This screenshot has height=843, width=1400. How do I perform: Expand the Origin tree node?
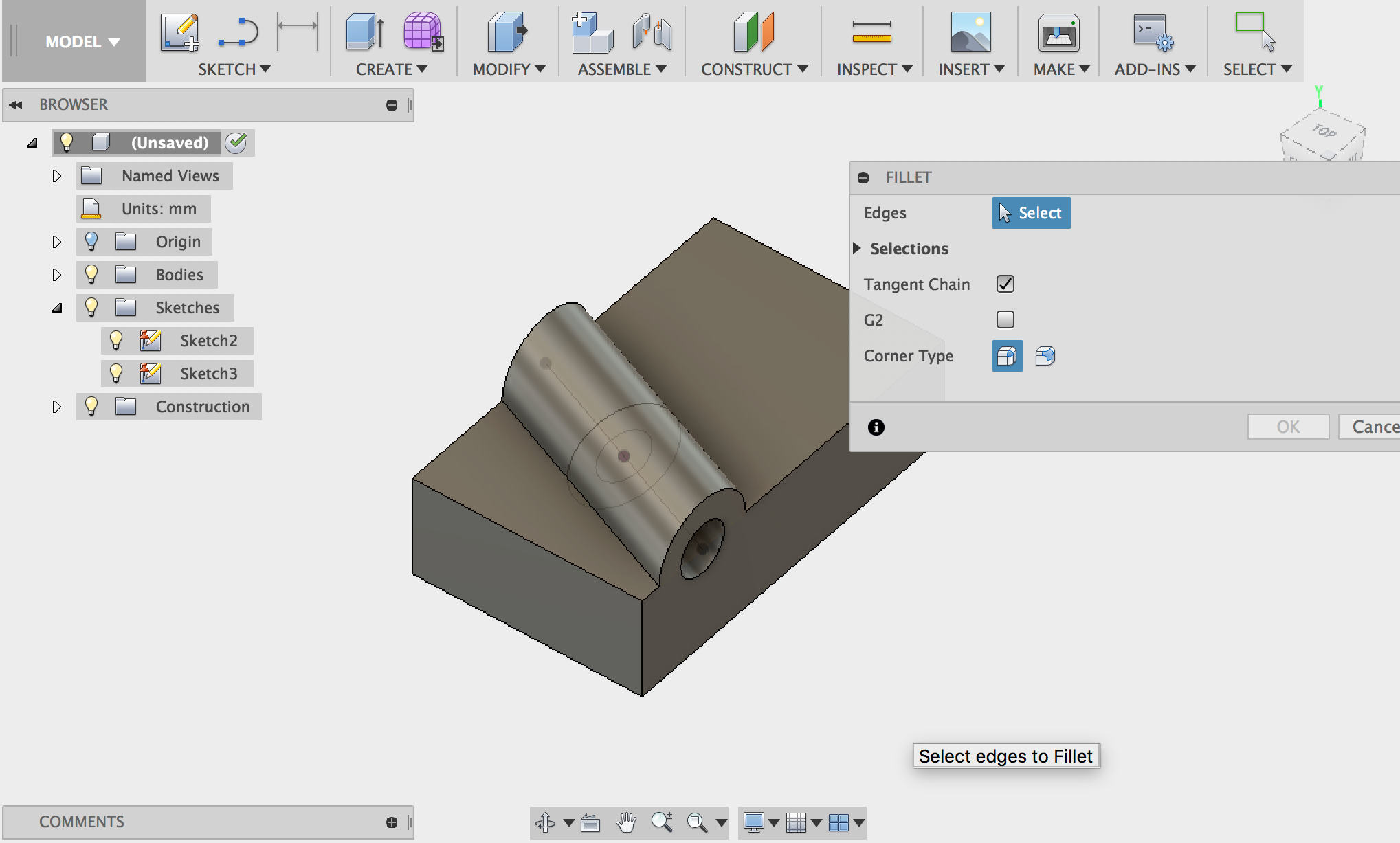click(57, 242)
